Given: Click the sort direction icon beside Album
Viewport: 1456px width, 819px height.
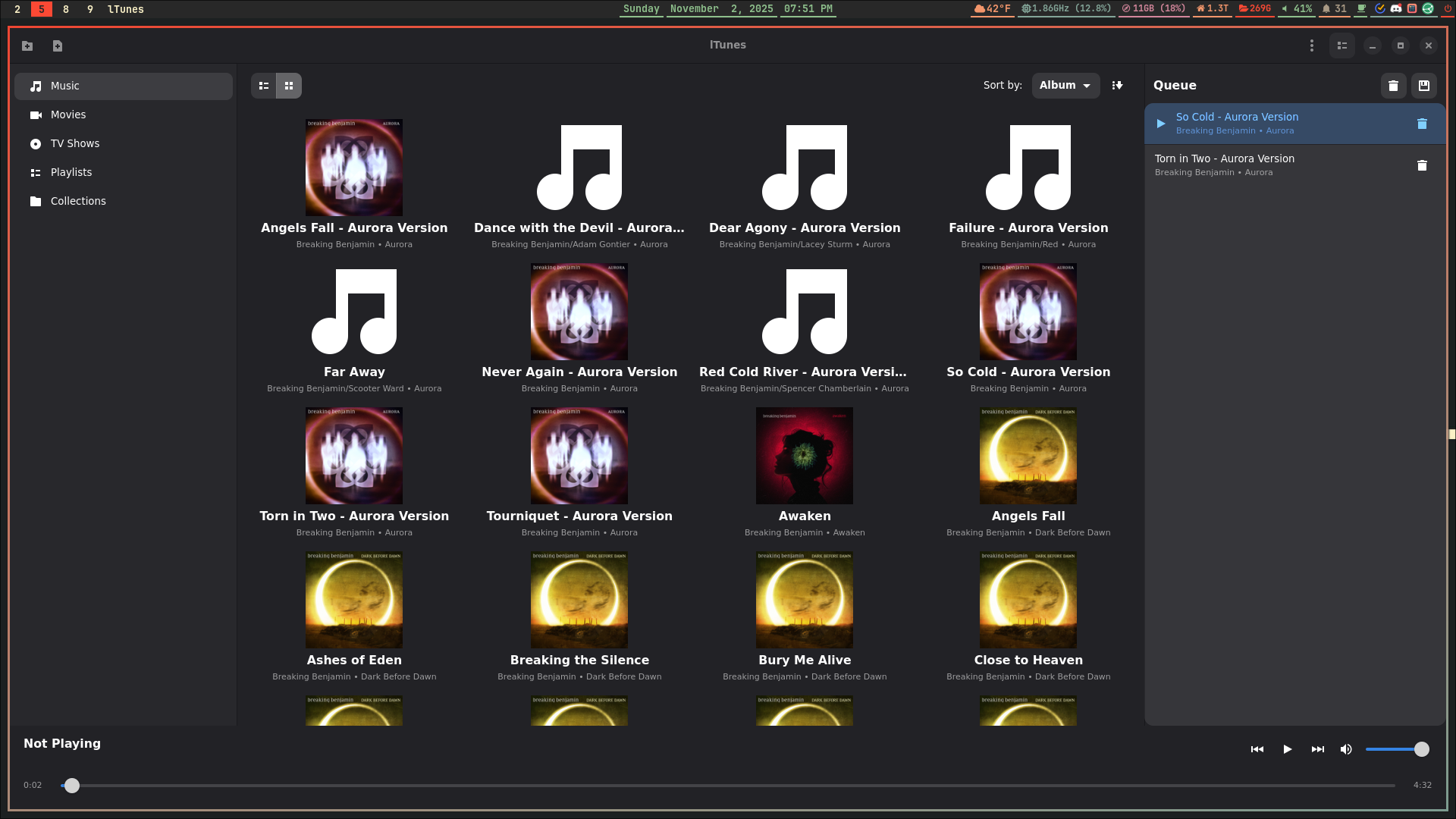Looking at the screenshot, I should 1118,85.
